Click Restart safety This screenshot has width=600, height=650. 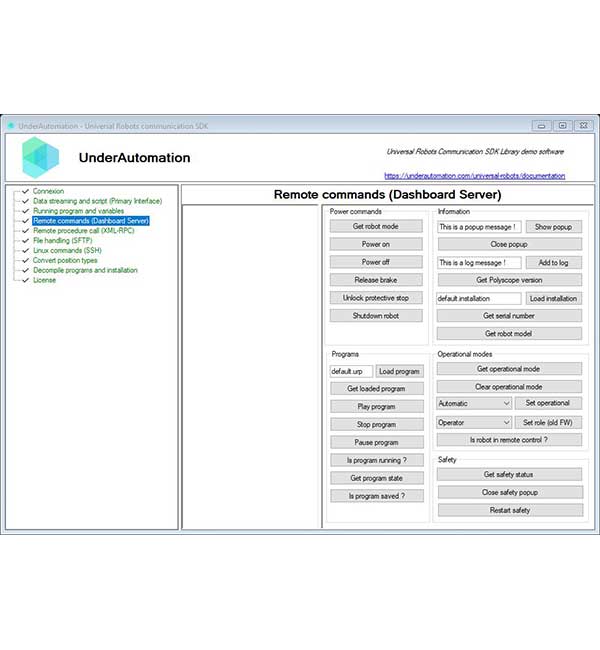tap(510, 510)
